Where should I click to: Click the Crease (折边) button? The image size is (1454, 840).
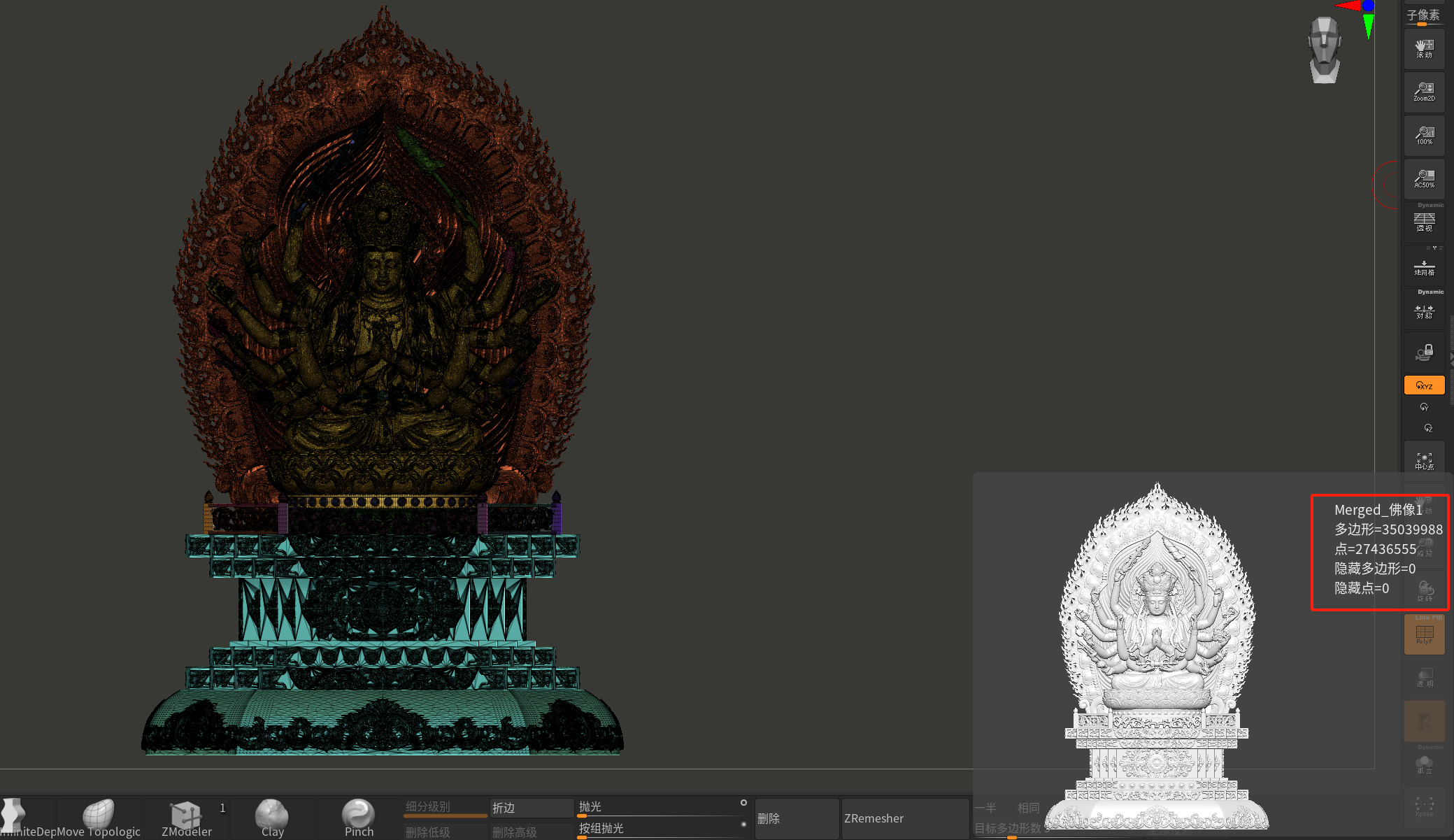[x=531, y=808]
